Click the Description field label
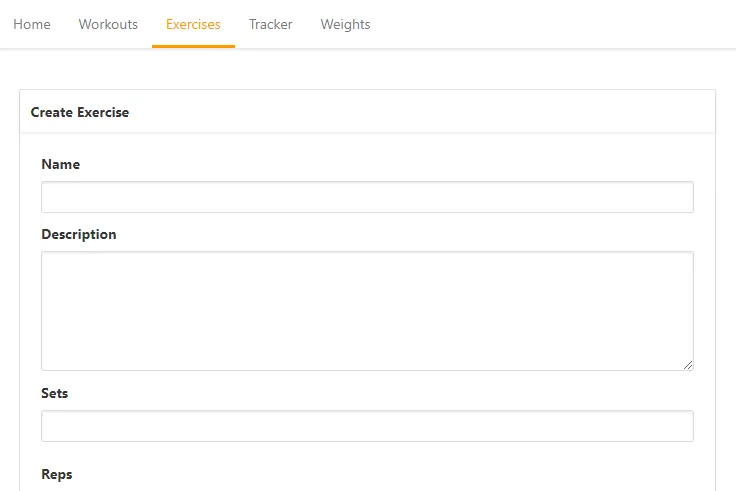 pyautogui.click(x=78, y=234)
